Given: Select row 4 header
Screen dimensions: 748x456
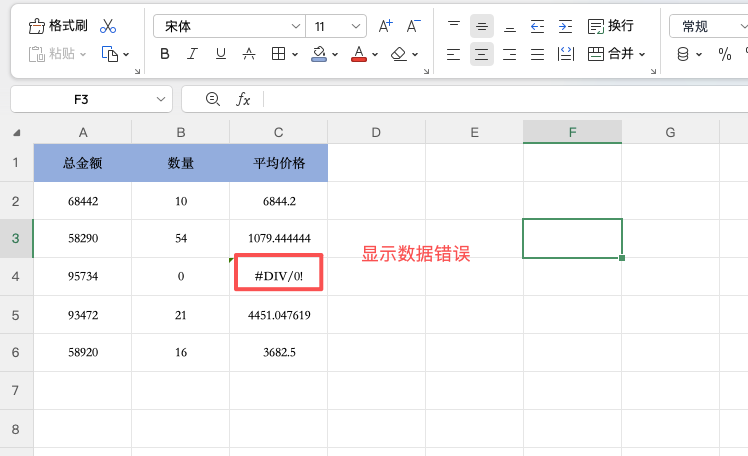Looking at the screenshot, I should [16, 277].
